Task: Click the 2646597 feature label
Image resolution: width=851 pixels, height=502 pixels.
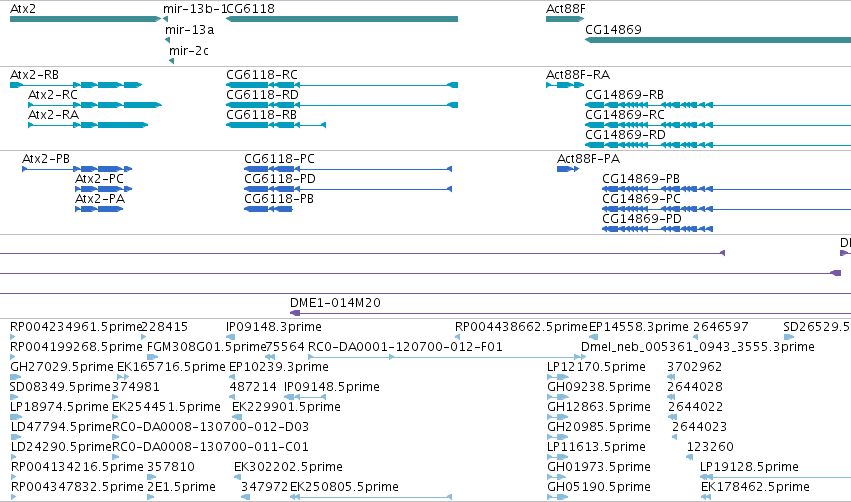Action: (721, 327)
